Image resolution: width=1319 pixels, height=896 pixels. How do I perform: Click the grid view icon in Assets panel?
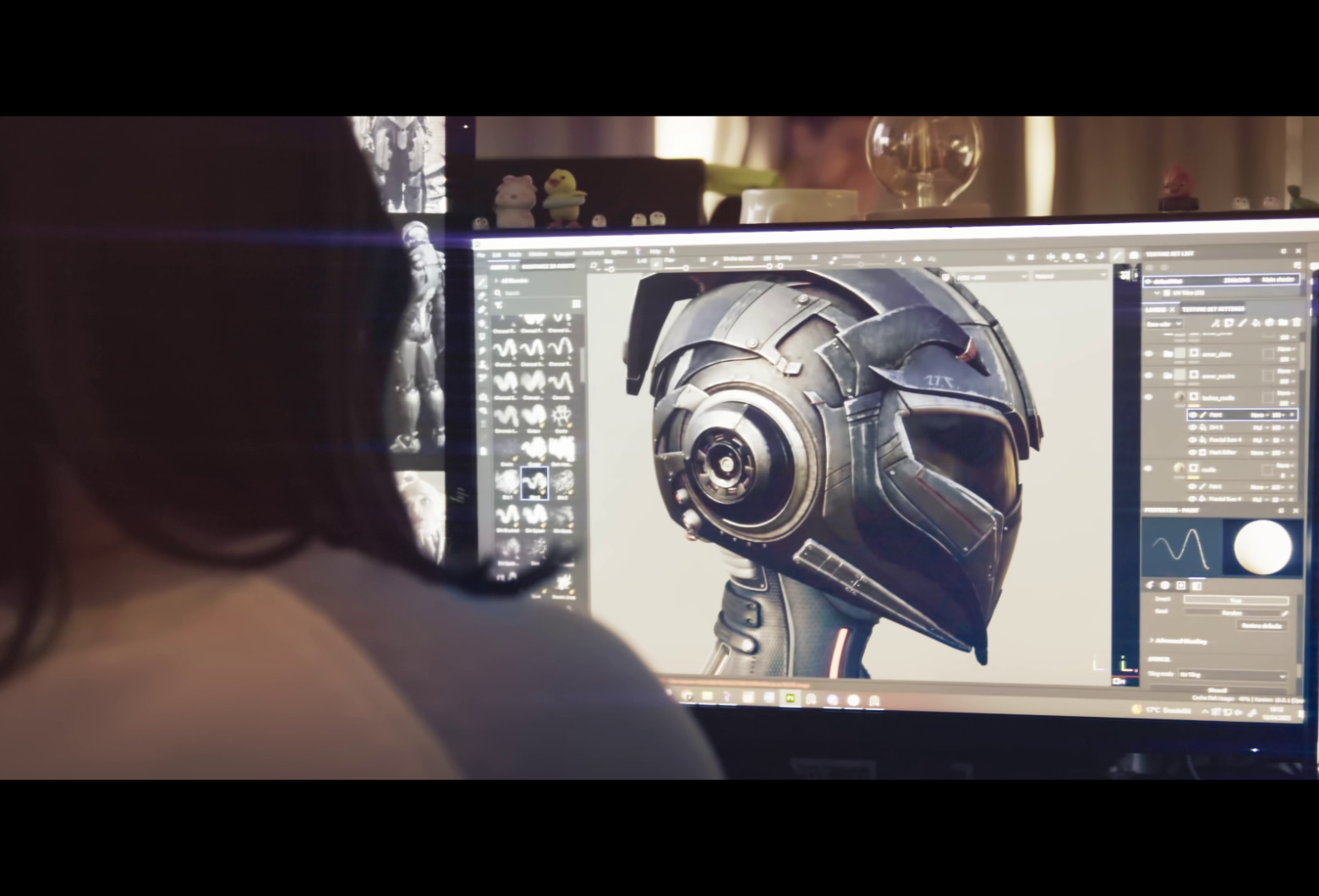(x=577, y=304)
